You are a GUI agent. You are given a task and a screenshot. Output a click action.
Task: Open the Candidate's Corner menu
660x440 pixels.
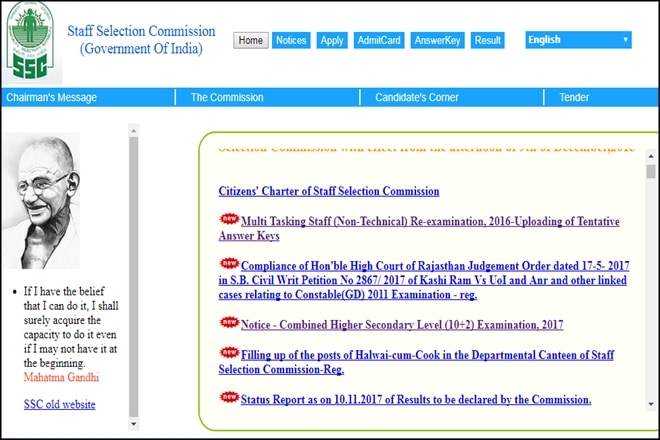418,97
